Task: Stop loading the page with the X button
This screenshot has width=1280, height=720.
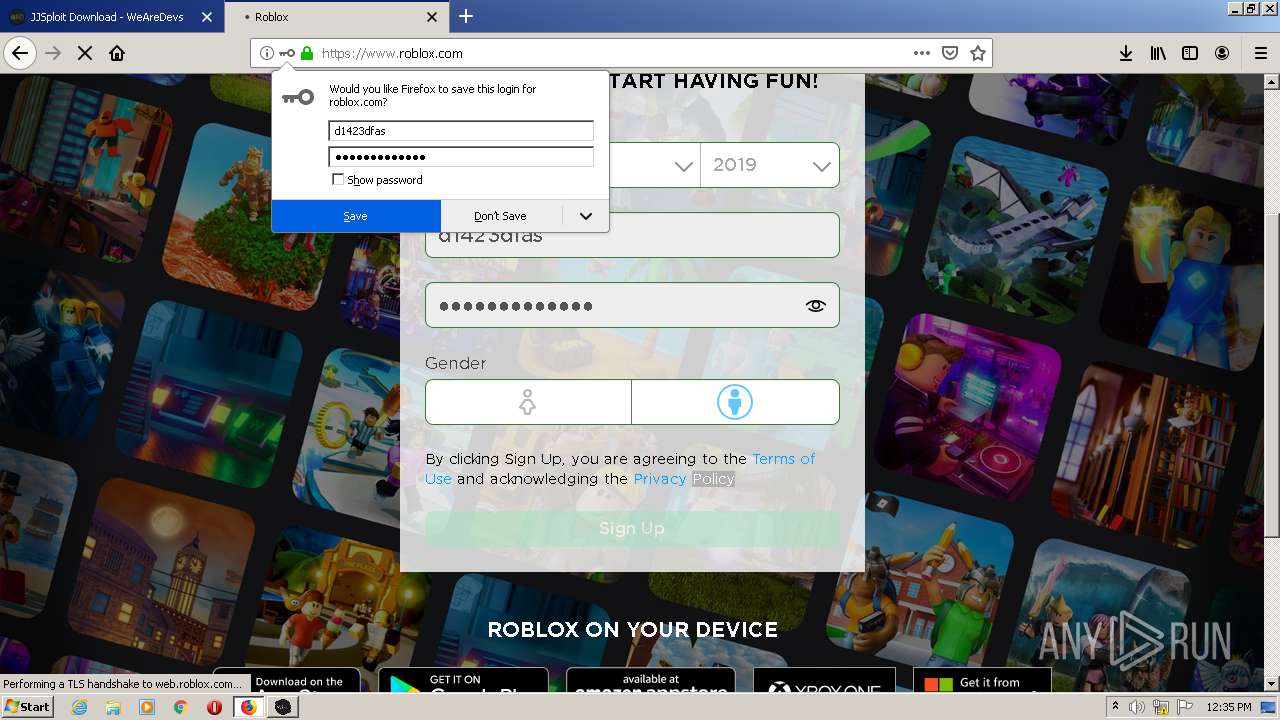Action: 85,53
